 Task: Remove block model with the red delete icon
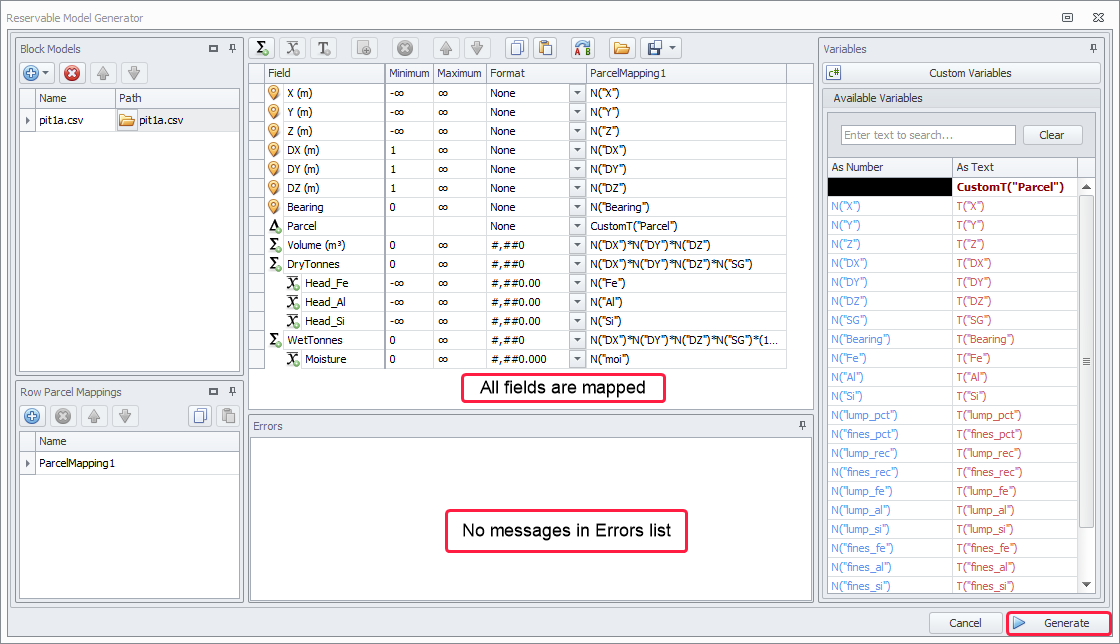72,73
